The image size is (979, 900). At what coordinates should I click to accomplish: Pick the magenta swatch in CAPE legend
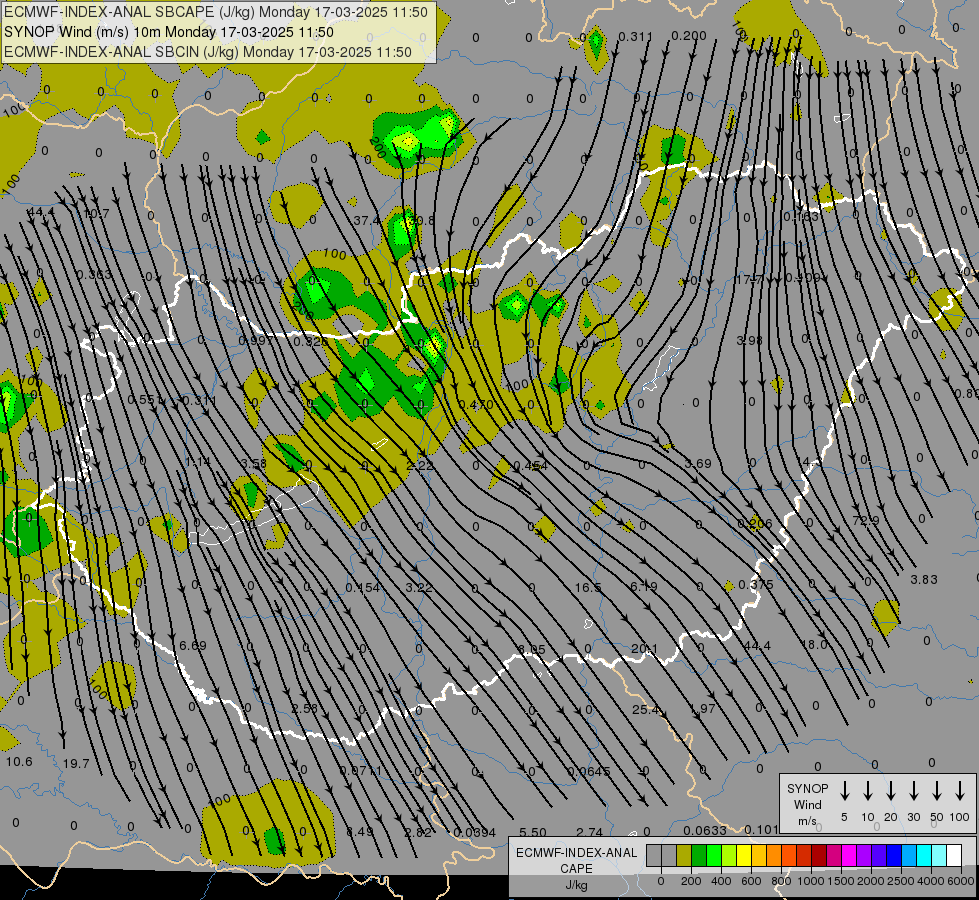849,855
